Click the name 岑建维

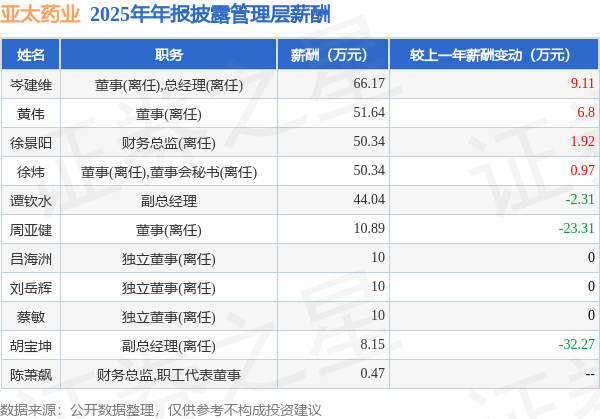[31, 85]
